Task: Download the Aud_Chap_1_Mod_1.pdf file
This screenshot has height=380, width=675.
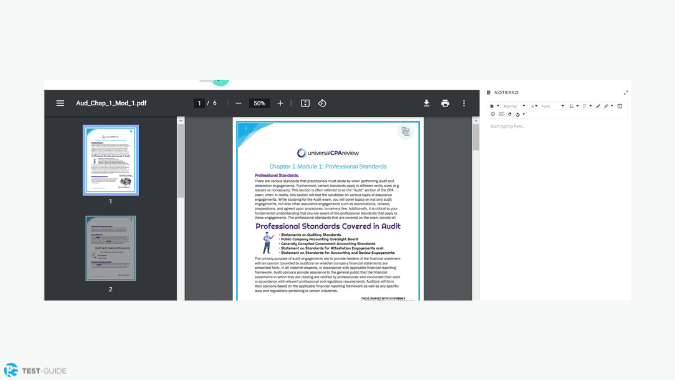Action: [x=426, y=103]
